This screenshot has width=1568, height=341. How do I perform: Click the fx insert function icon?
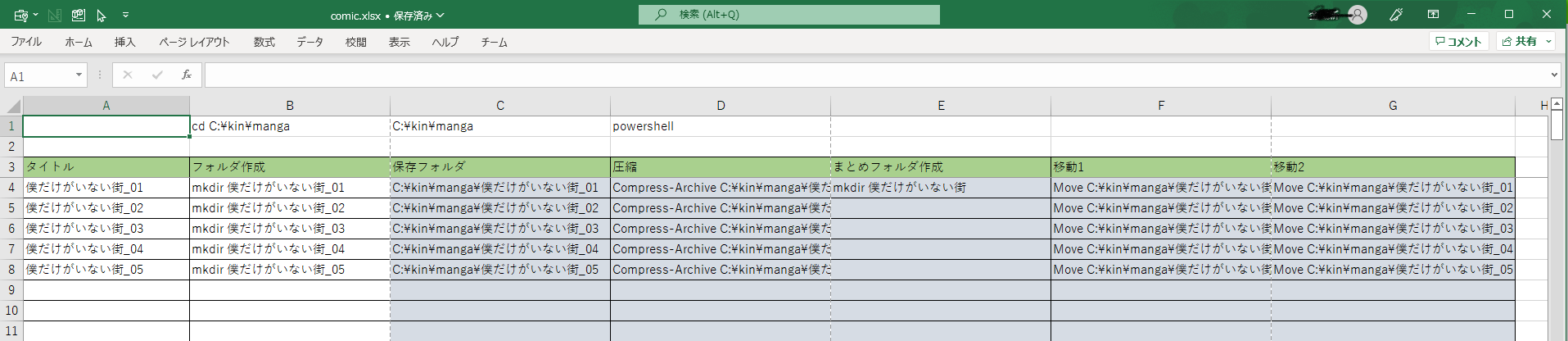[187, 75]
